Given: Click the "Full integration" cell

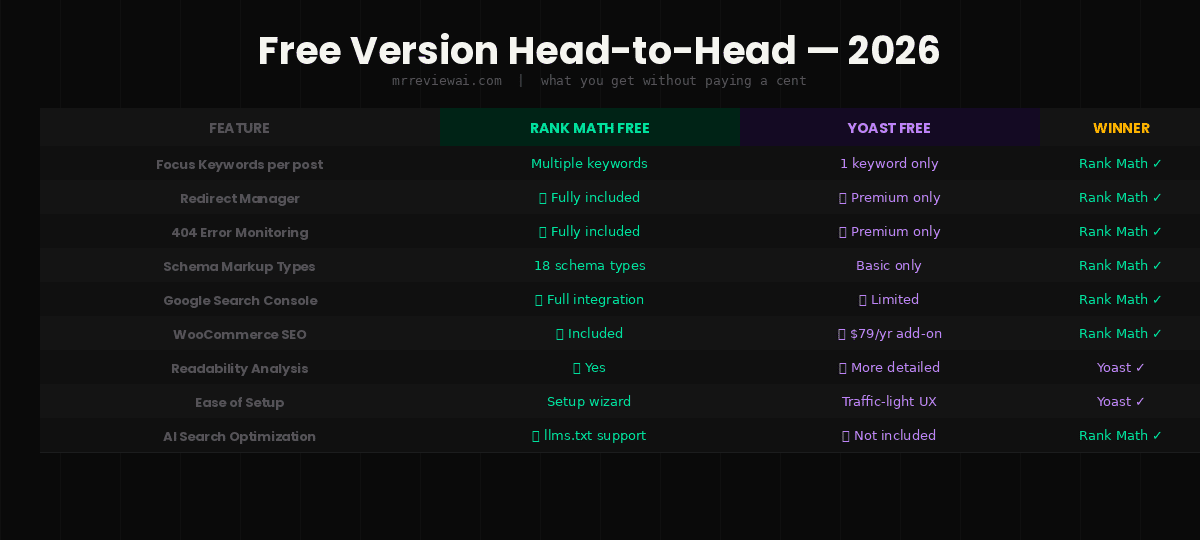Looking at the screenshot, I should coord(589,299).
